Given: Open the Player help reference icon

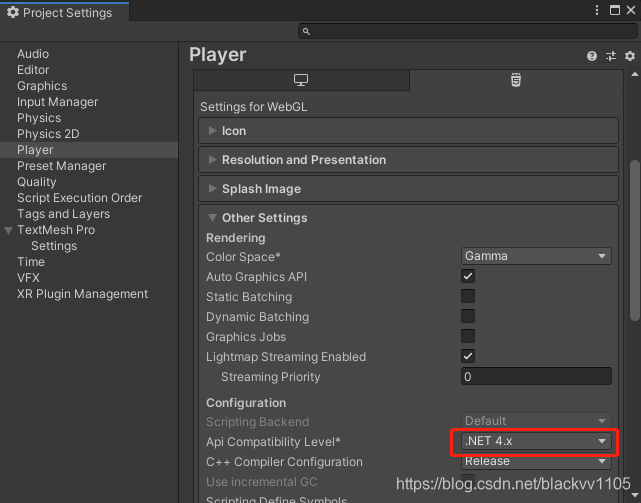Looking at the screenshot, I should coord(592,56).
